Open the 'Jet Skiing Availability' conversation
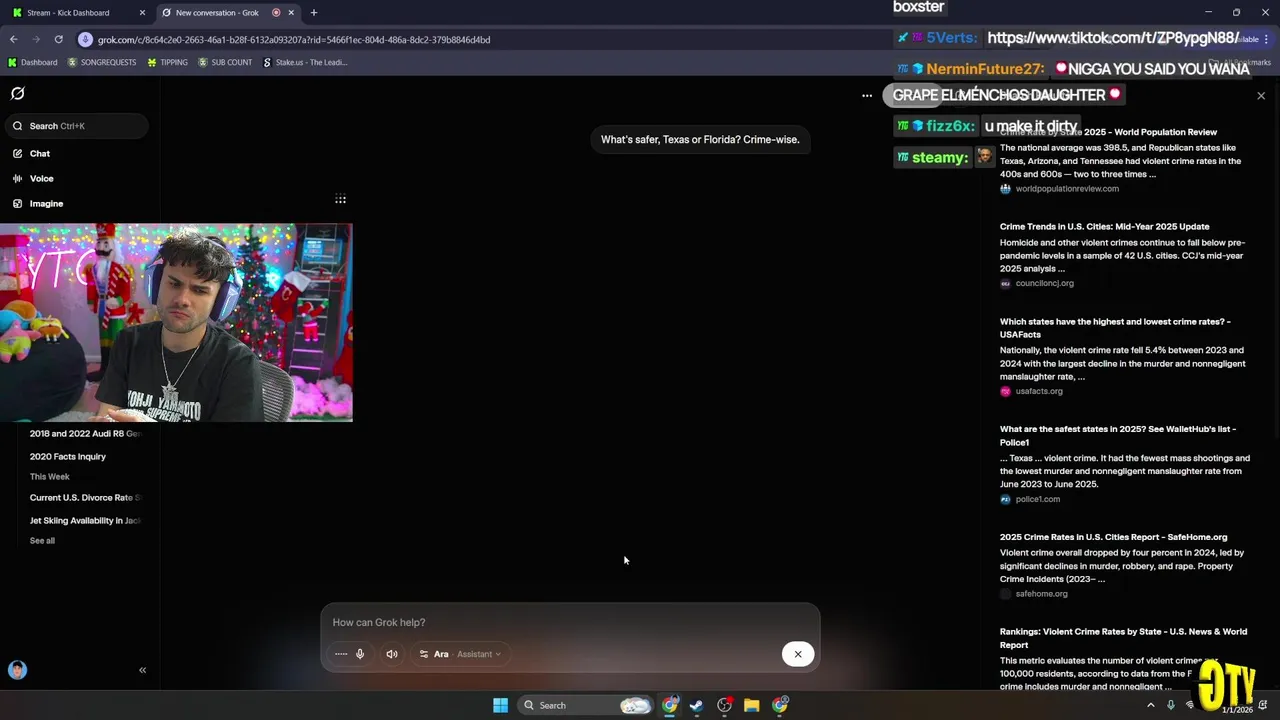This screenshot has width=1280, height=720. (x=85, y=521)
